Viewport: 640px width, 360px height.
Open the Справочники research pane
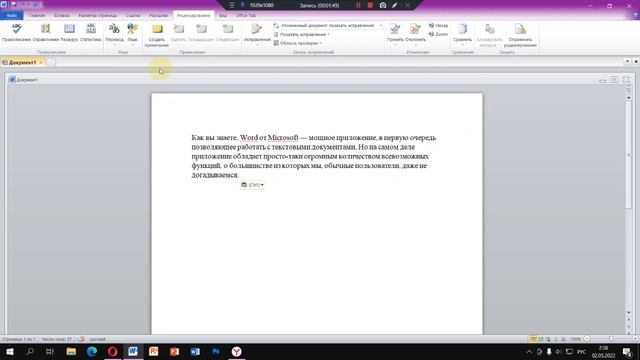tap(46, 33)
